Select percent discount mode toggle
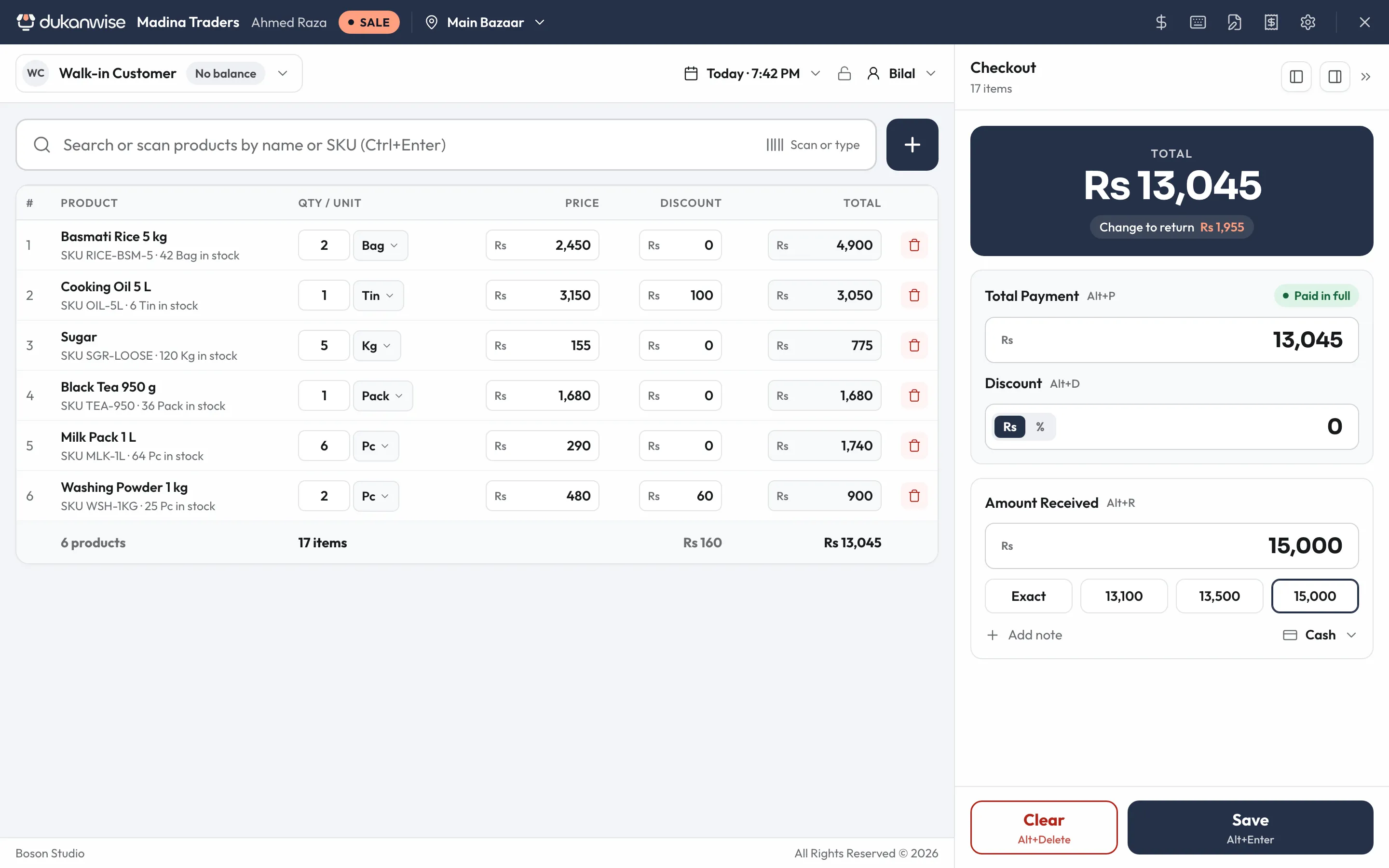The height and width of the screenshot is (868, 1389). coord(1040,427)
